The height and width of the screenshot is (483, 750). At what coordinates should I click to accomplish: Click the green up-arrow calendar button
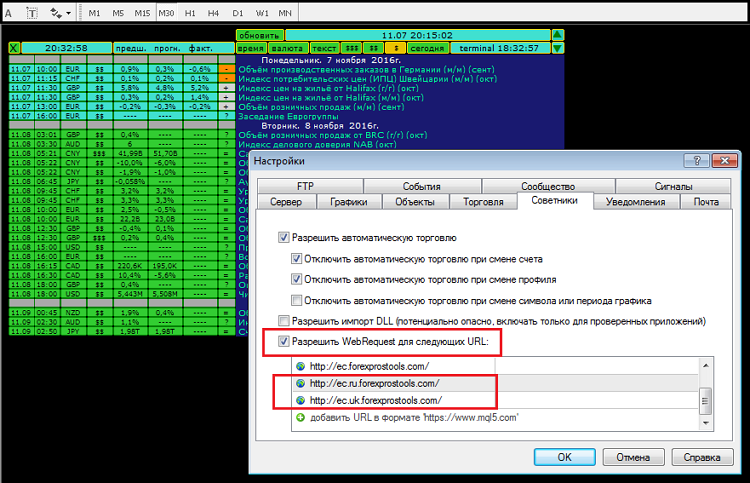pyautogui.click(x=558, y=35)
